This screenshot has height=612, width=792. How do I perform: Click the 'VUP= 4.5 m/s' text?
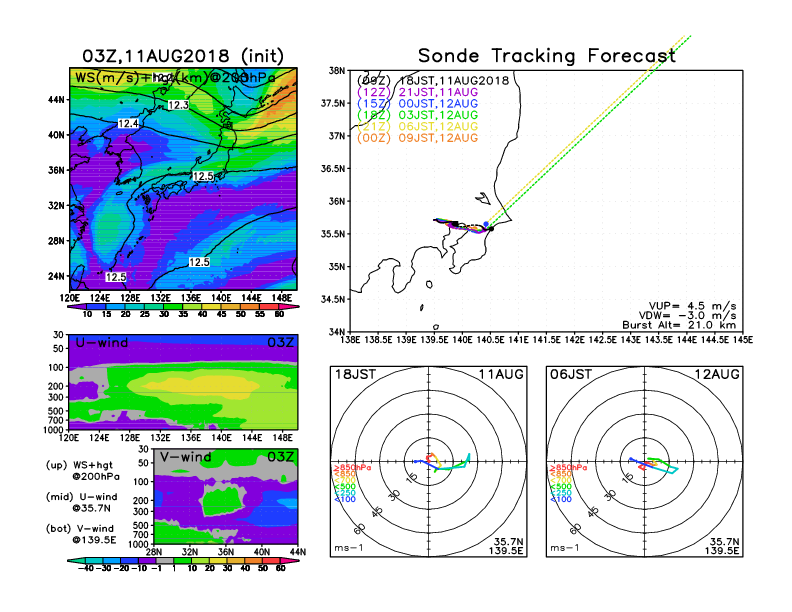click(692, 306)
